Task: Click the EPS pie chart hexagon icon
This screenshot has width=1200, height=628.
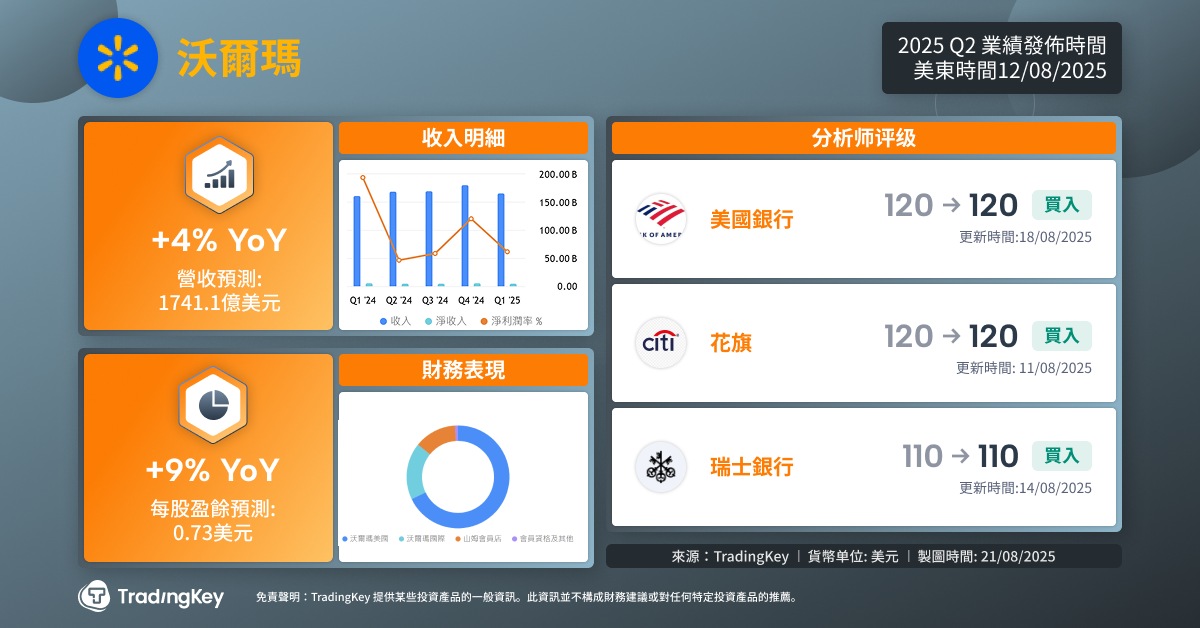Action: [212, 405]
